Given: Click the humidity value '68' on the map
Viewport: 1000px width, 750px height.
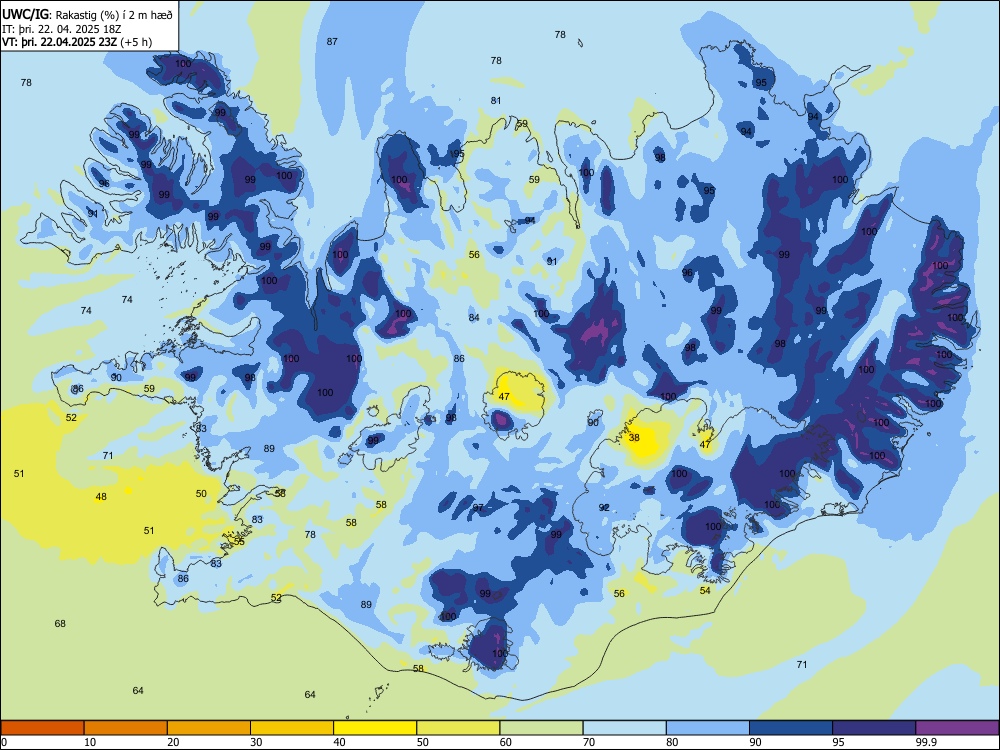Looking at the screenshot, I should [x=60, y=623].
